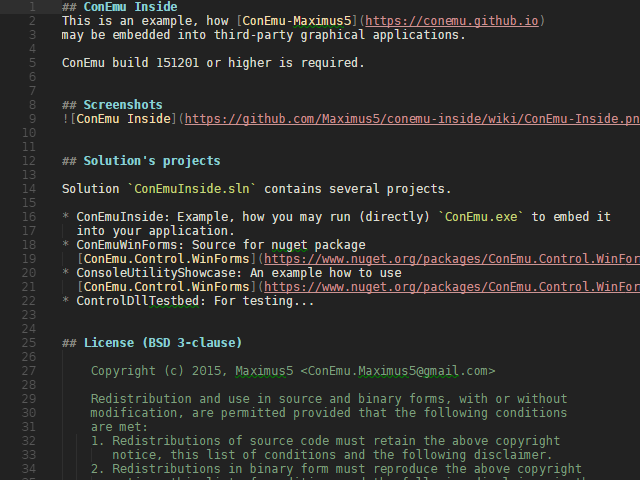The image size is (640, 480).
Task: Click 'ConEmuWinForms' bullet text on line 18
Action: pos(127,245)
